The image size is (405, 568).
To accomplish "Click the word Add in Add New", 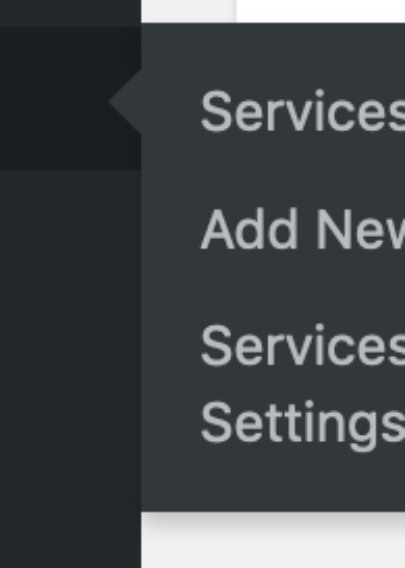I will [x=249, y=229].
